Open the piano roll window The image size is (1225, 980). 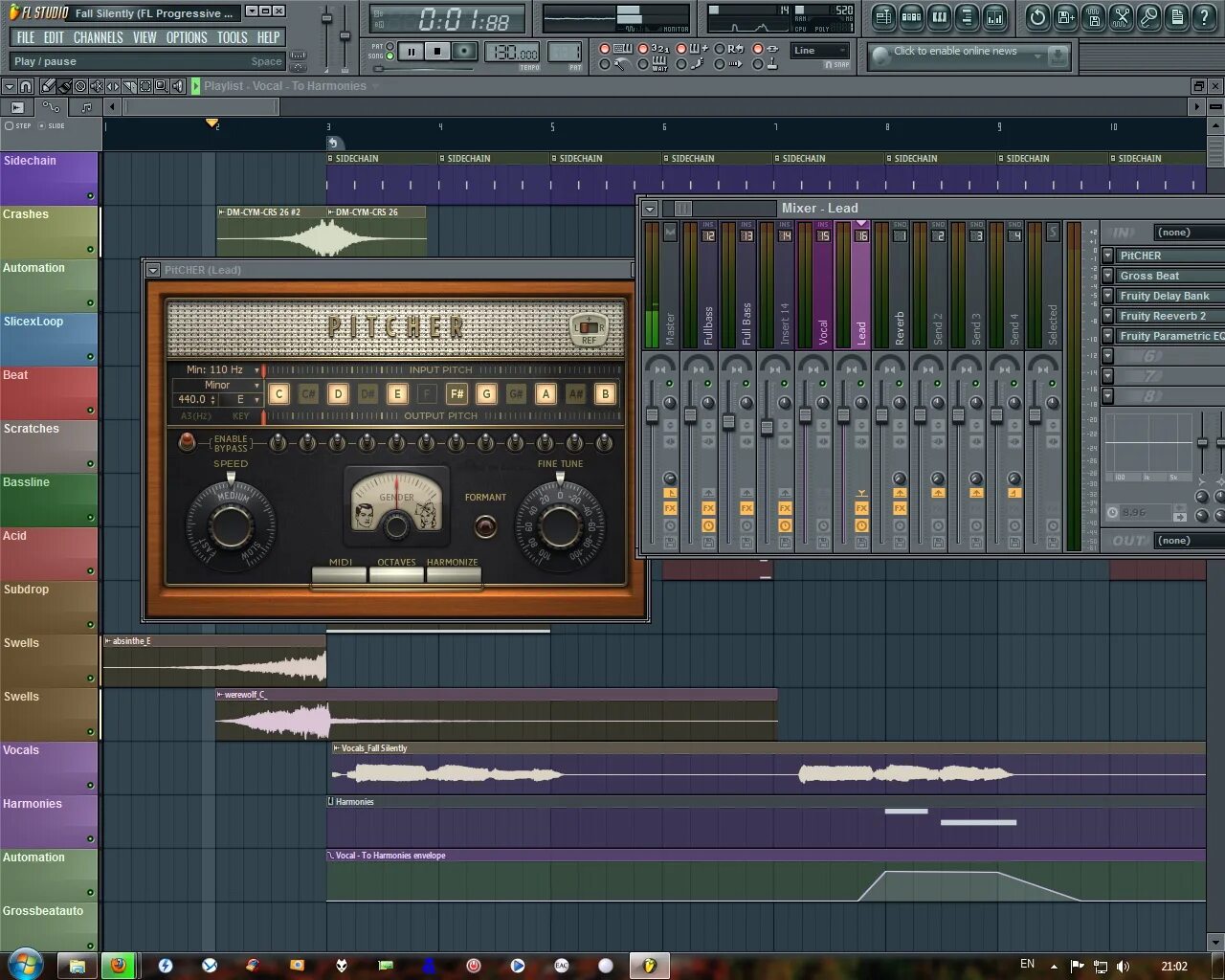[940, 16]
